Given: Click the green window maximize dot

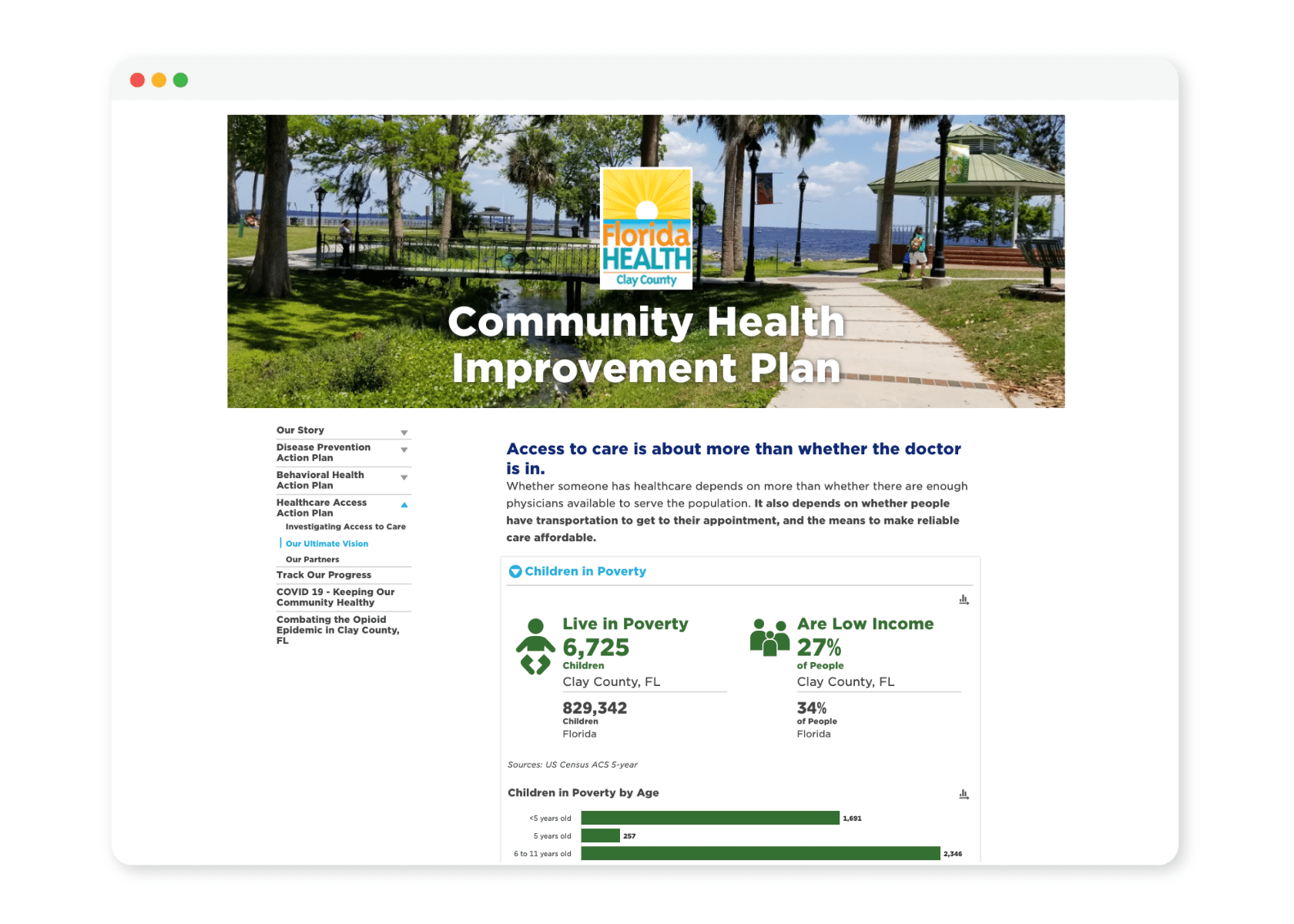Looking at the screenshot, I should click(180, 80).
